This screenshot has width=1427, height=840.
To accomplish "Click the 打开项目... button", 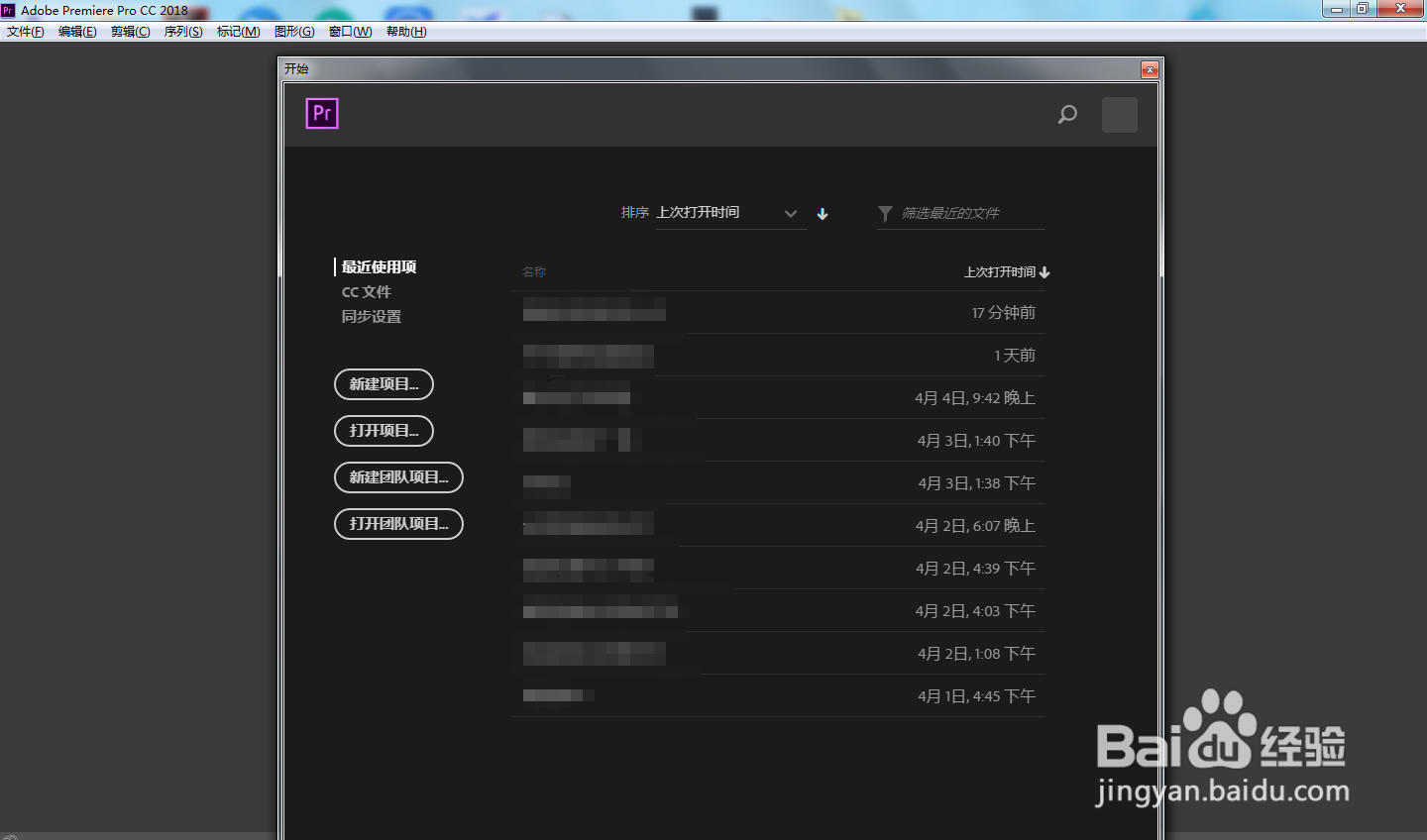I will pyautogui.click(x=384, y=431).
